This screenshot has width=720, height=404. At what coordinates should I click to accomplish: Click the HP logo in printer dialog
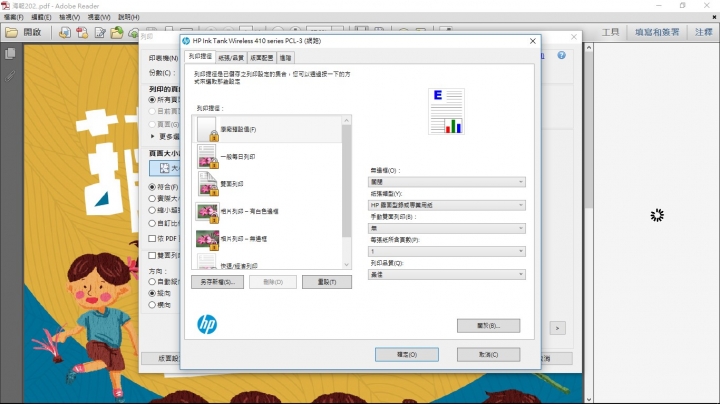(x=207, y=324)
